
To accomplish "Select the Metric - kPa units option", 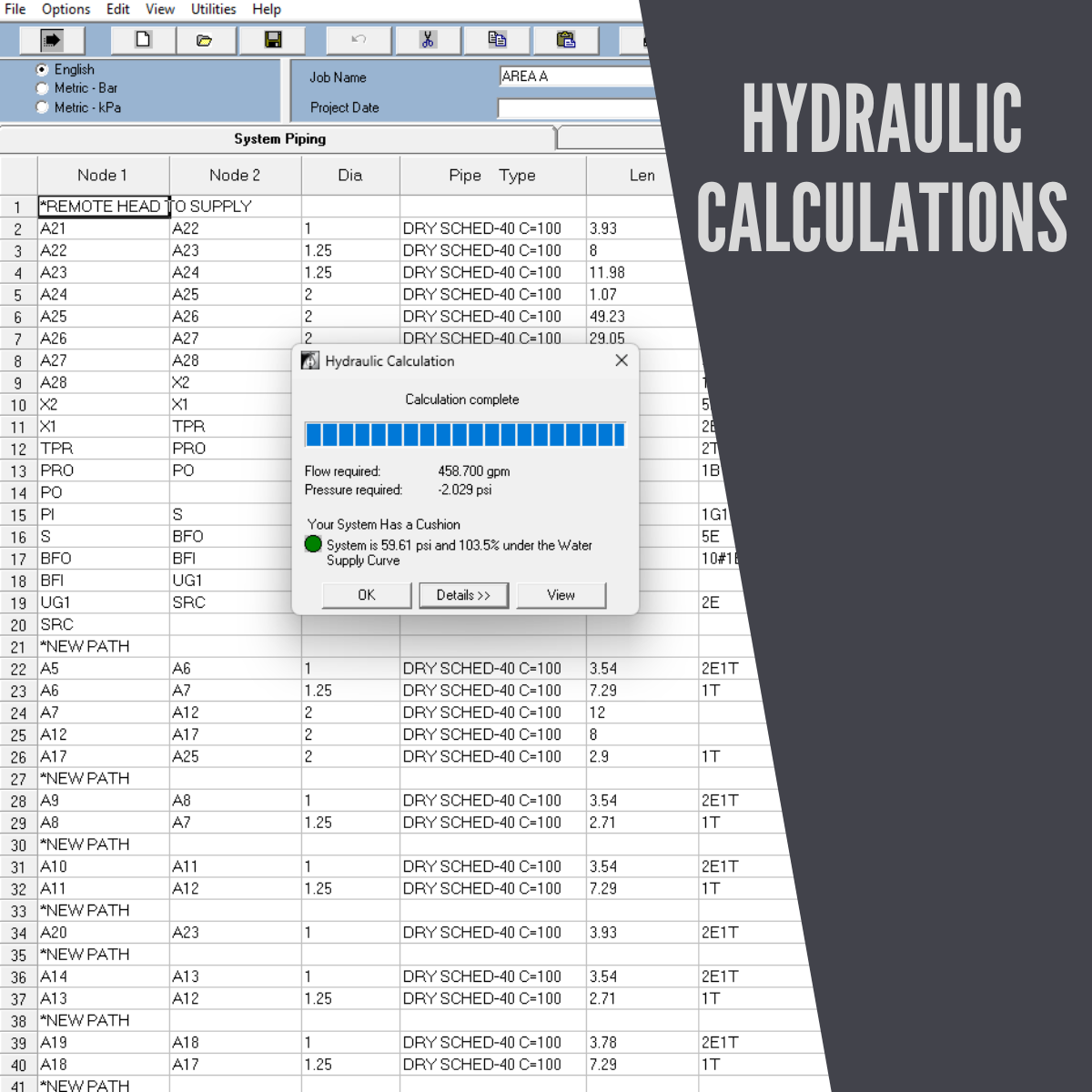I will [x=42, y=107].
